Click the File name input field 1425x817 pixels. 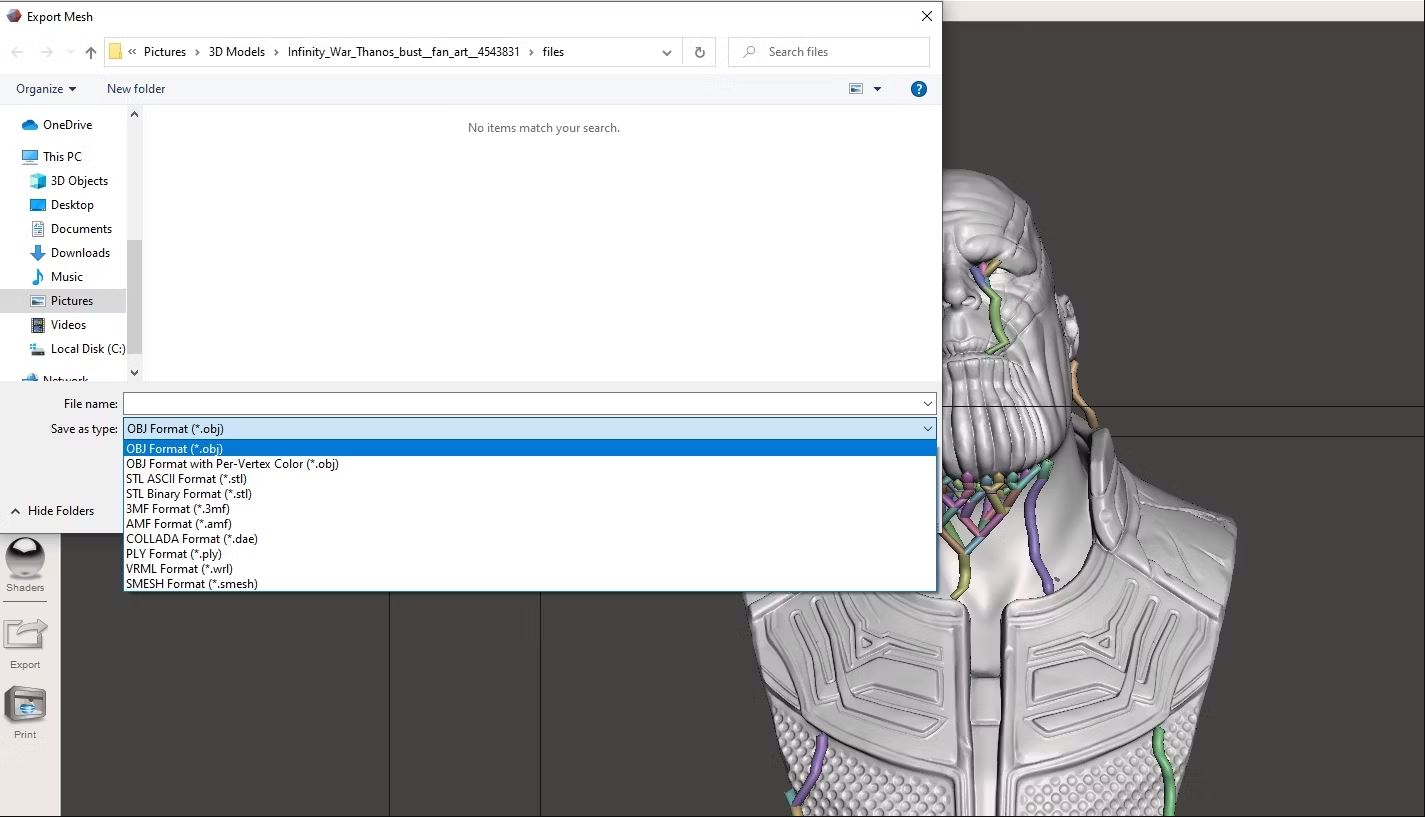tap(521, 404)
